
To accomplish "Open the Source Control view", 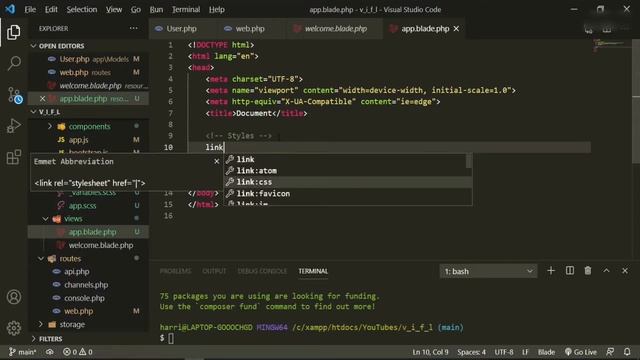I will (14, 95).
